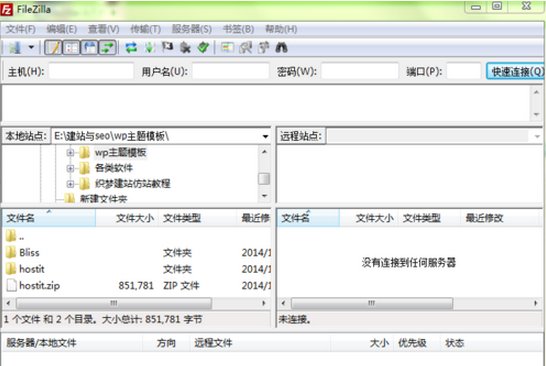Click the 快速连接(Q) button
This screenshot has width=546, height=366.
click(x=516, y=71)
